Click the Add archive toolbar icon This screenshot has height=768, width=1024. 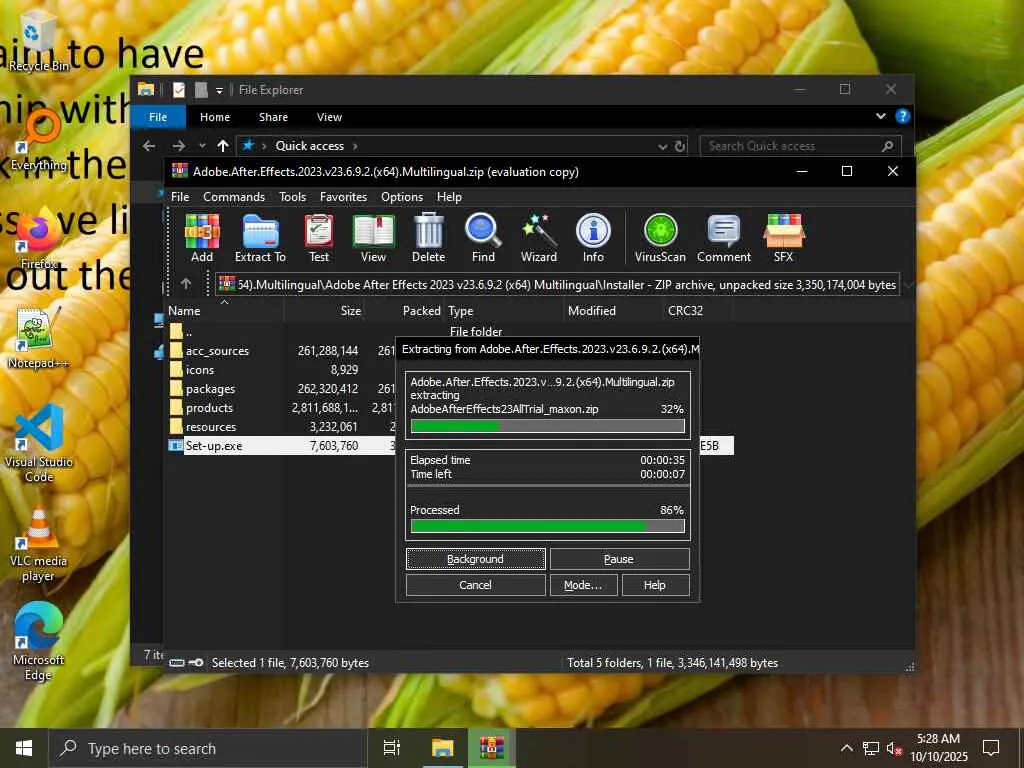tap(202, 238)
